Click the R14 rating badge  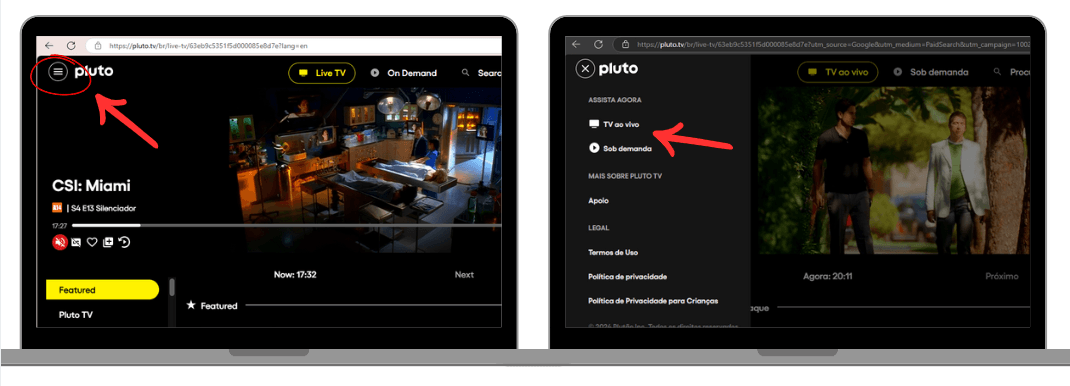pyautogui.click(x=57, y=208)
